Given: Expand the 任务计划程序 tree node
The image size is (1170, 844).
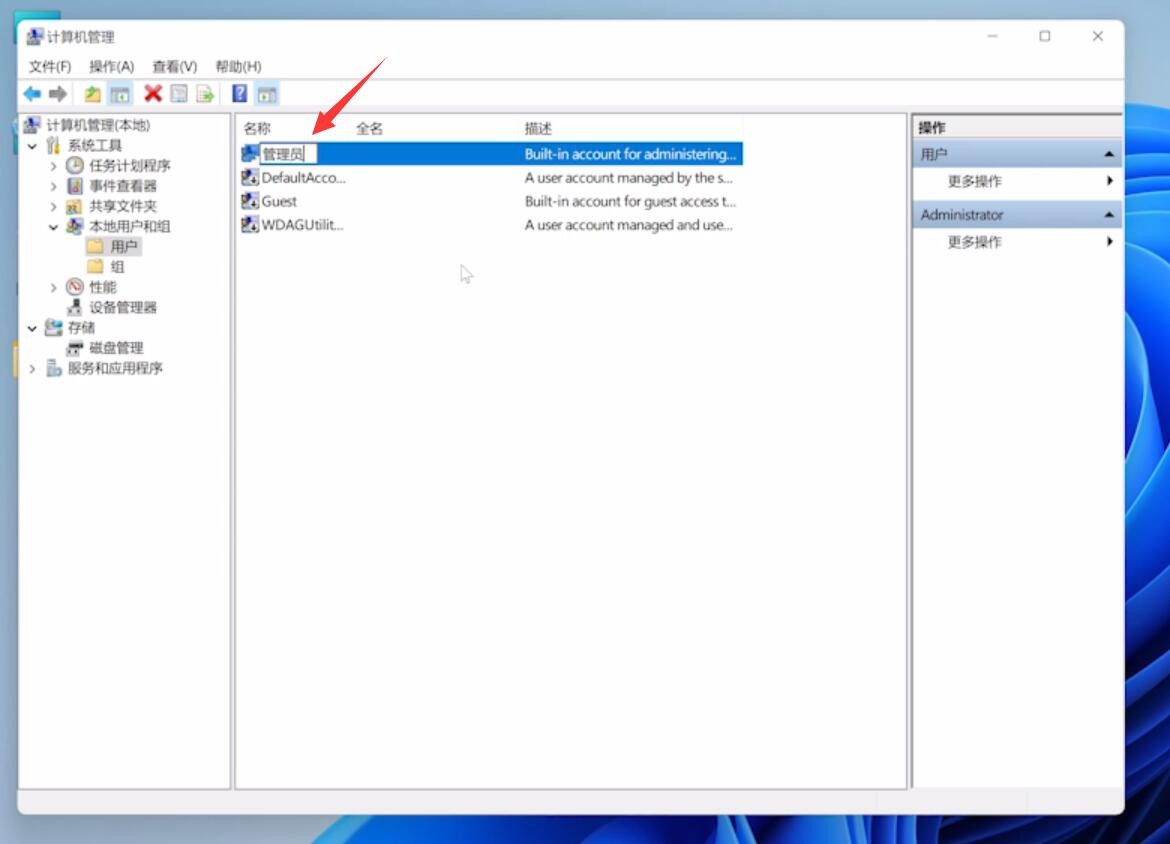Looking at the screenshot, I should [x=54, y=166].
